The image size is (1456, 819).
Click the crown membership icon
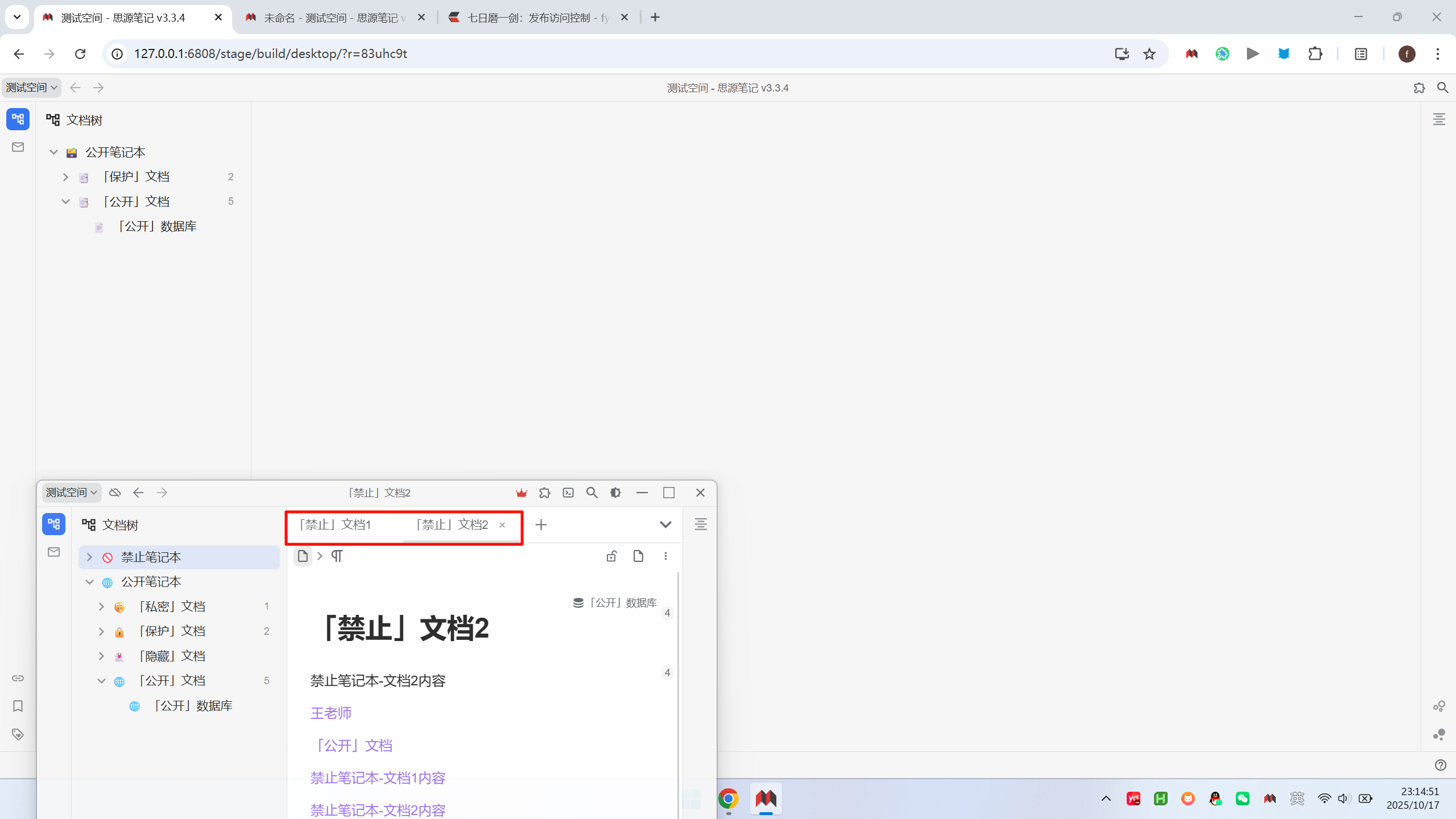[x=521, y=493]
